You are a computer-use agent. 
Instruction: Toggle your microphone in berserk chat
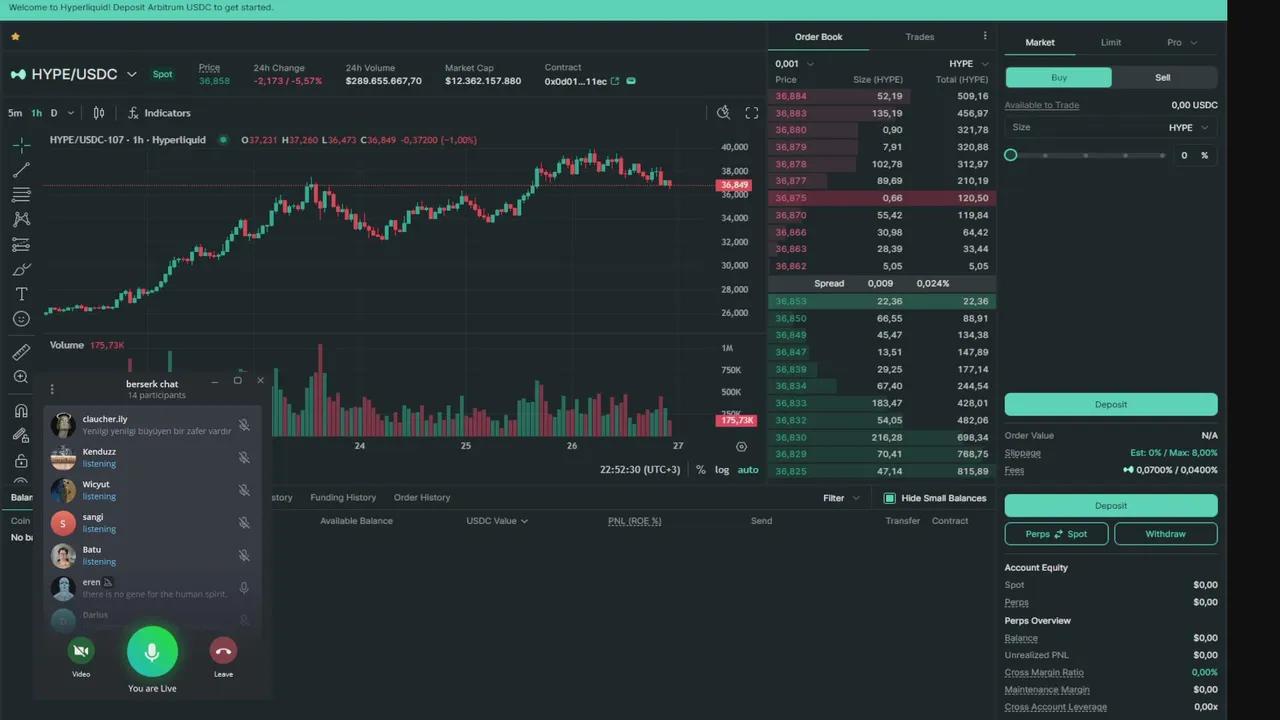tap(152, 652)
